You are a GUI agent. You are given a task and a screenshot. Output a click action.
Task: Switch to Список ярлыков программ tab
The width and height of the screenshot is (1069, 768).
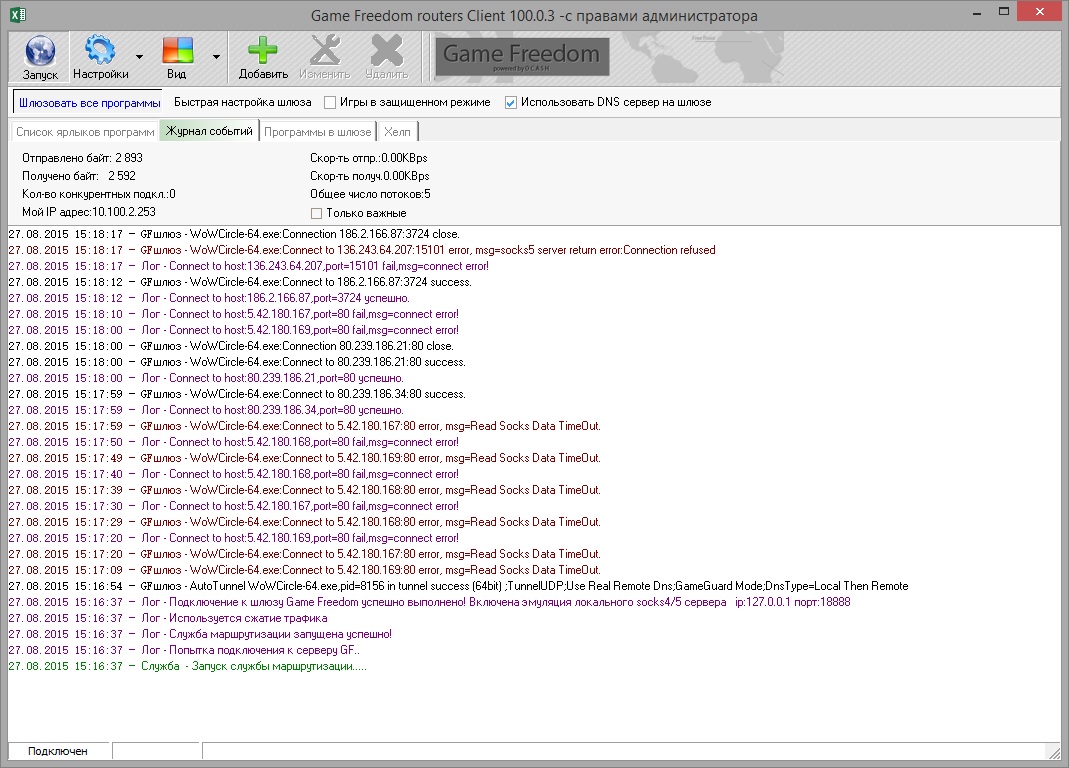click(x=85, y=132)
